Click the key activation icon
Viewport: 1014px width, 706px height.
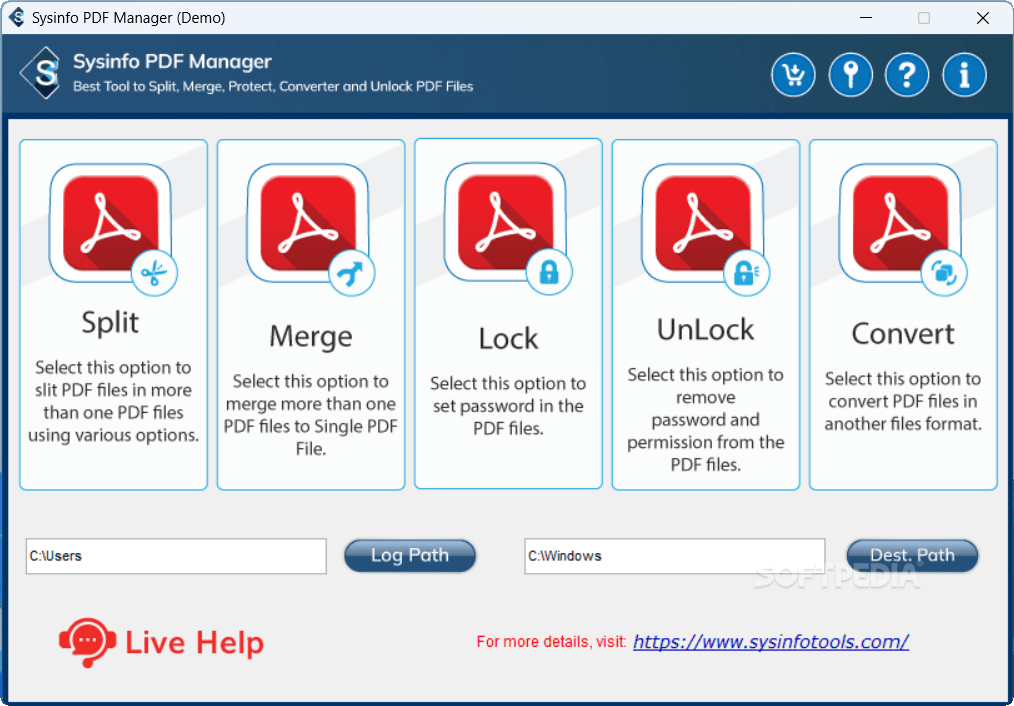tap(850, 74)
